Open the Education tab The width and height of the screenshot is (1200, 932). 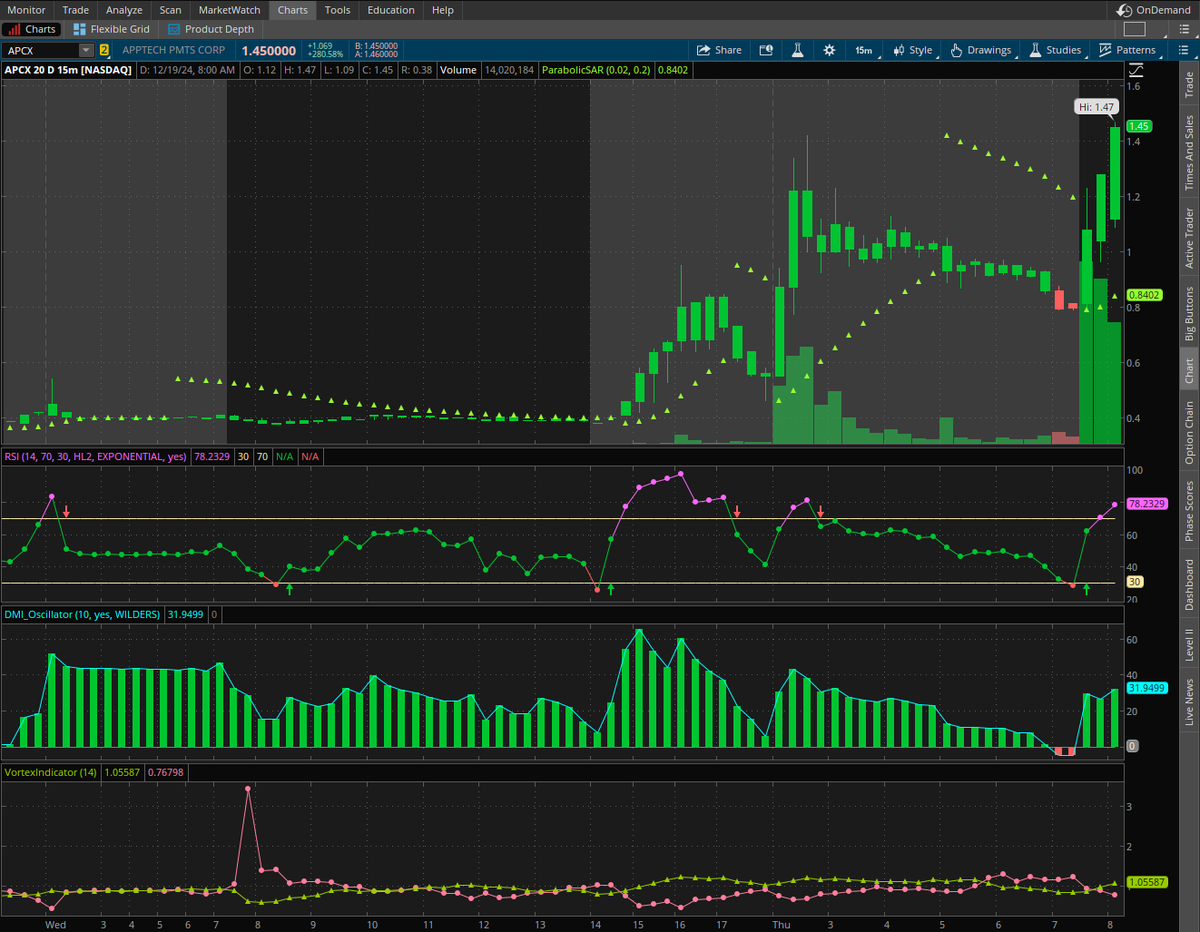(x=391, y=10)
